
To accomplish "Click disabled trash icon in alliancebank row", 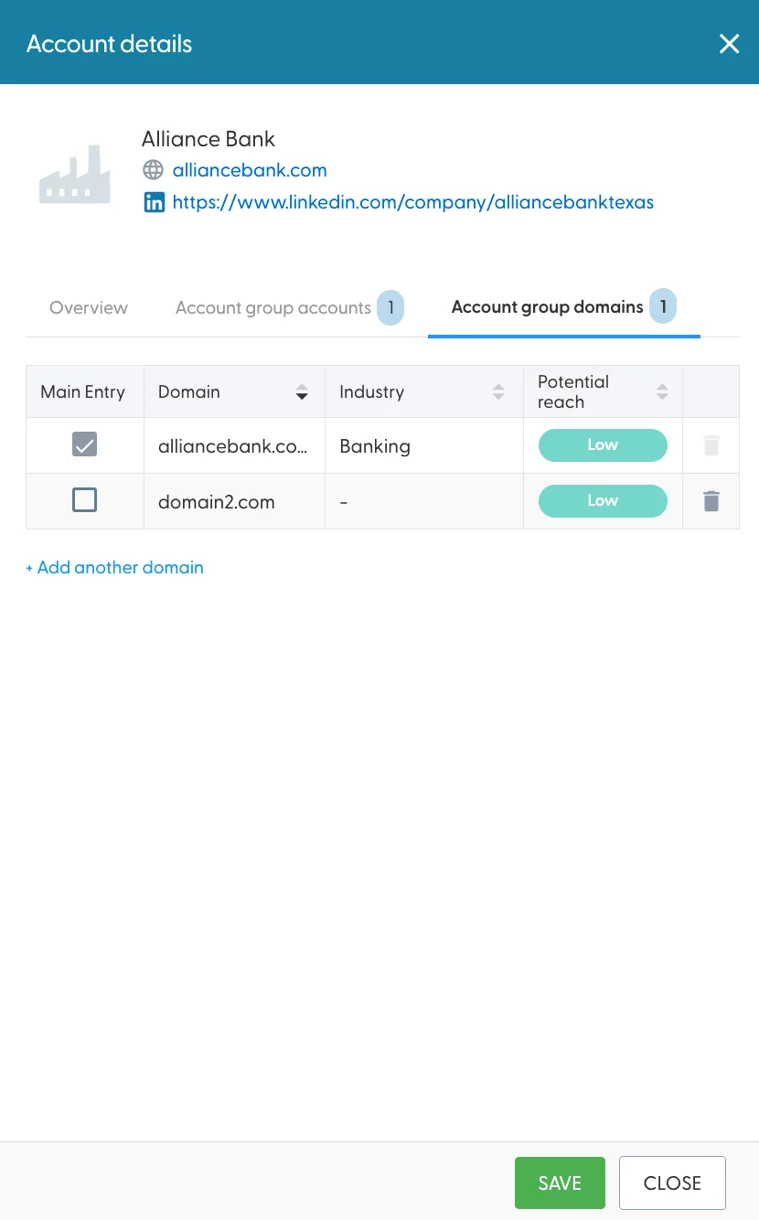I will pos(711,446).
